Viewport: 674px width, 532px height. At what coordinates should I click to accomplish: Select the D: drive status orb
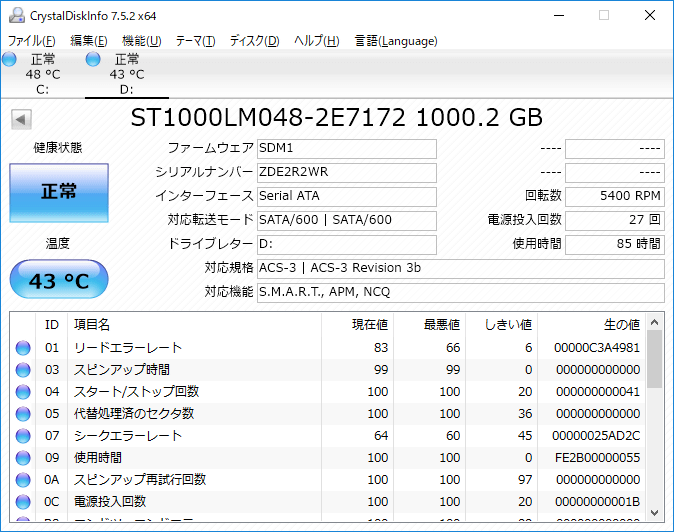pos(93,60)
